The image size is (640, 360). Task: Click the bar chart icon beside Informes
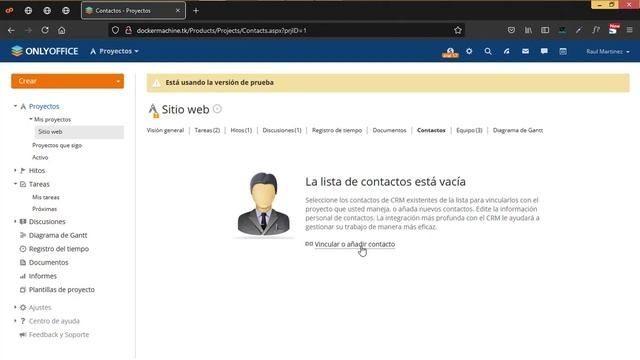click(23, 276)
